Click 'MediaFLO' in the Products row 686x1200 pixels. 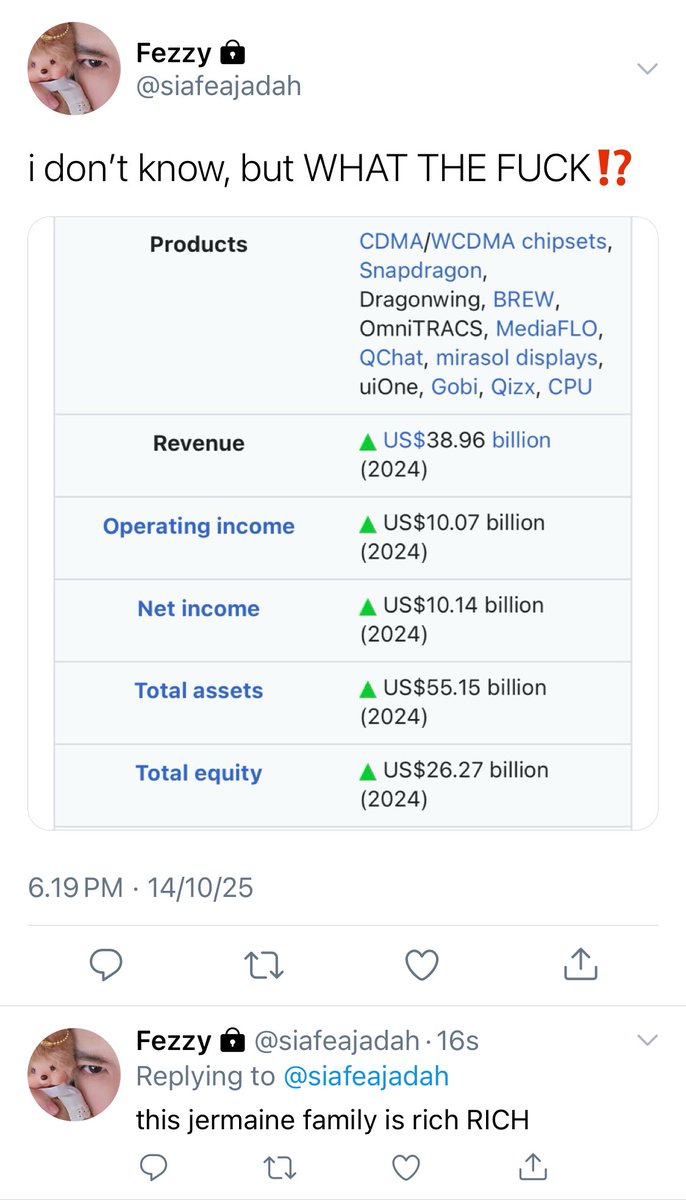point(549,329)
